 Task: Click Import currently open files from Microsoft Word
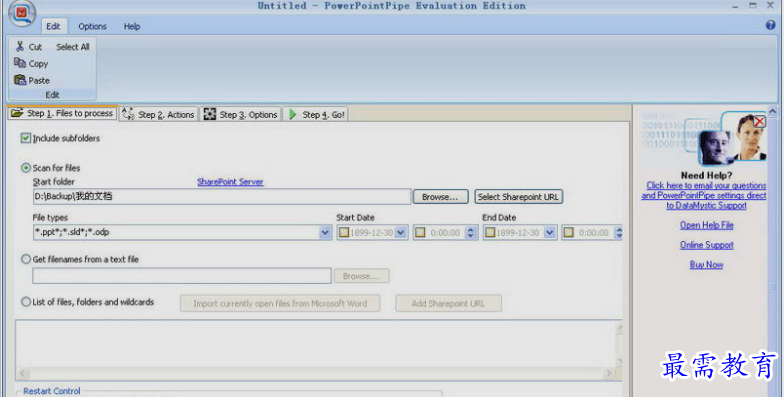pyautogui.click(x=280, y=304)
